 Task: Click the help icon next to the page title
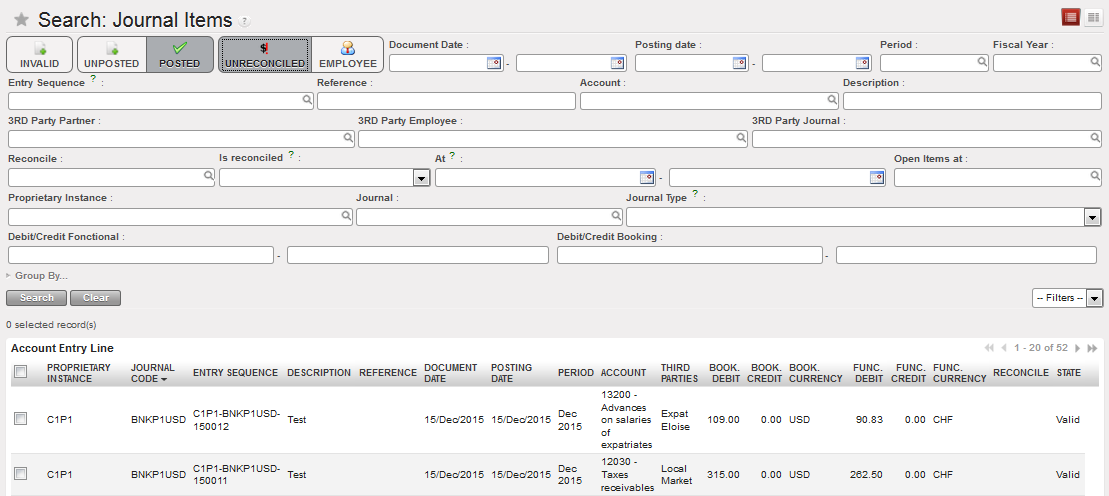tap(245, 21)
